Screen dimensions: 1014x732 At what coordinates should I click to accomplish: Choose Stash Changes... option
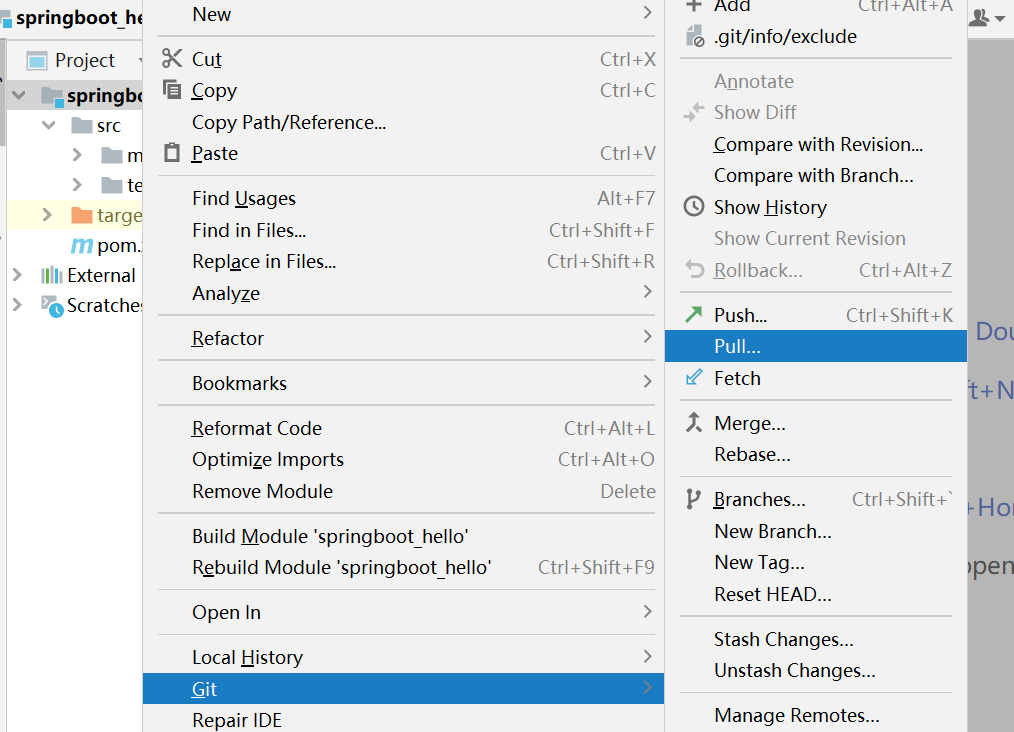(x=783, y=639)
